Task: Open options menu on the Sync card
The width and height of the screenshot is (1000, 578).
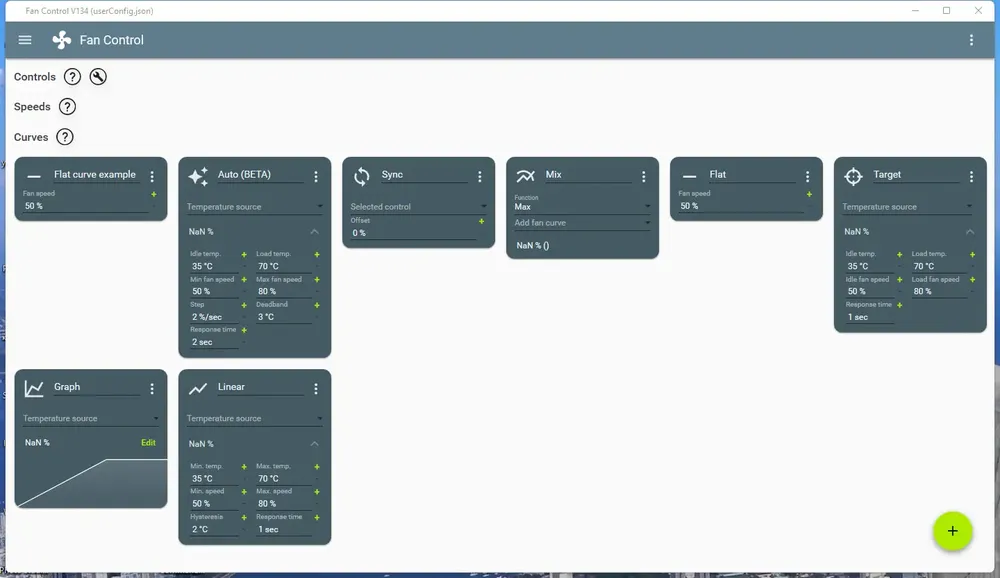Action: click(480, 176)
